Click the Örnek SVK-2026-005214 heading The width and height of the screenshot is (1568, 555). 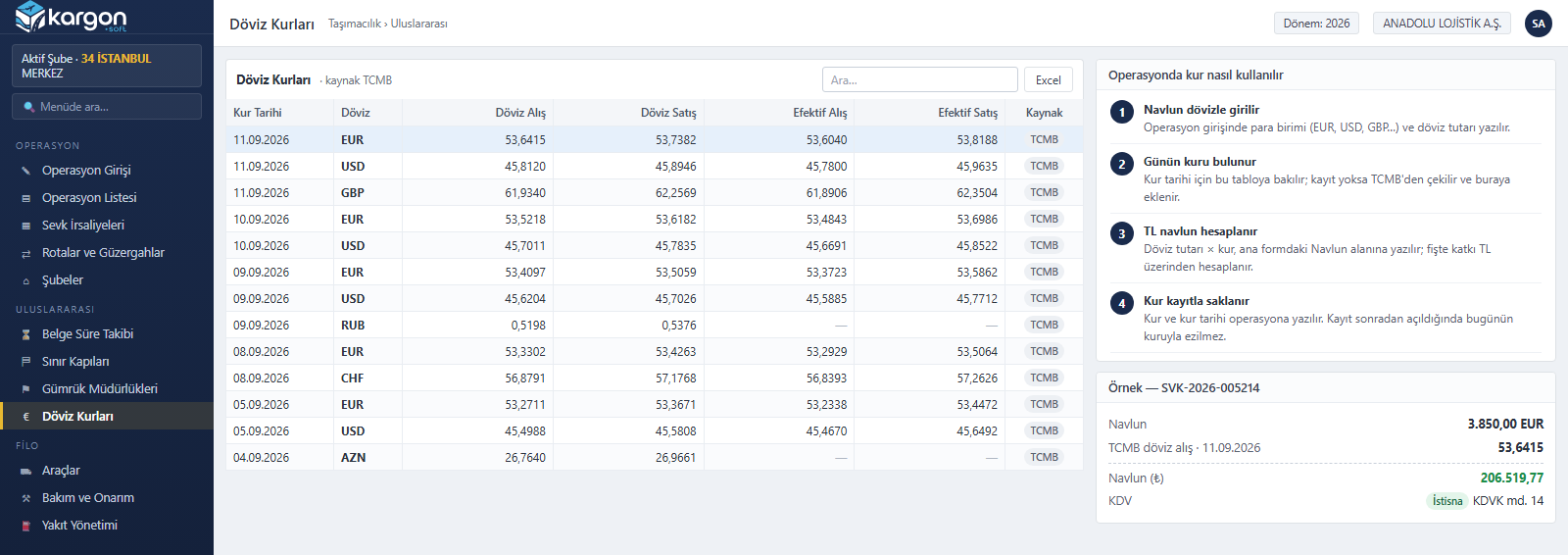(1184, 388)
